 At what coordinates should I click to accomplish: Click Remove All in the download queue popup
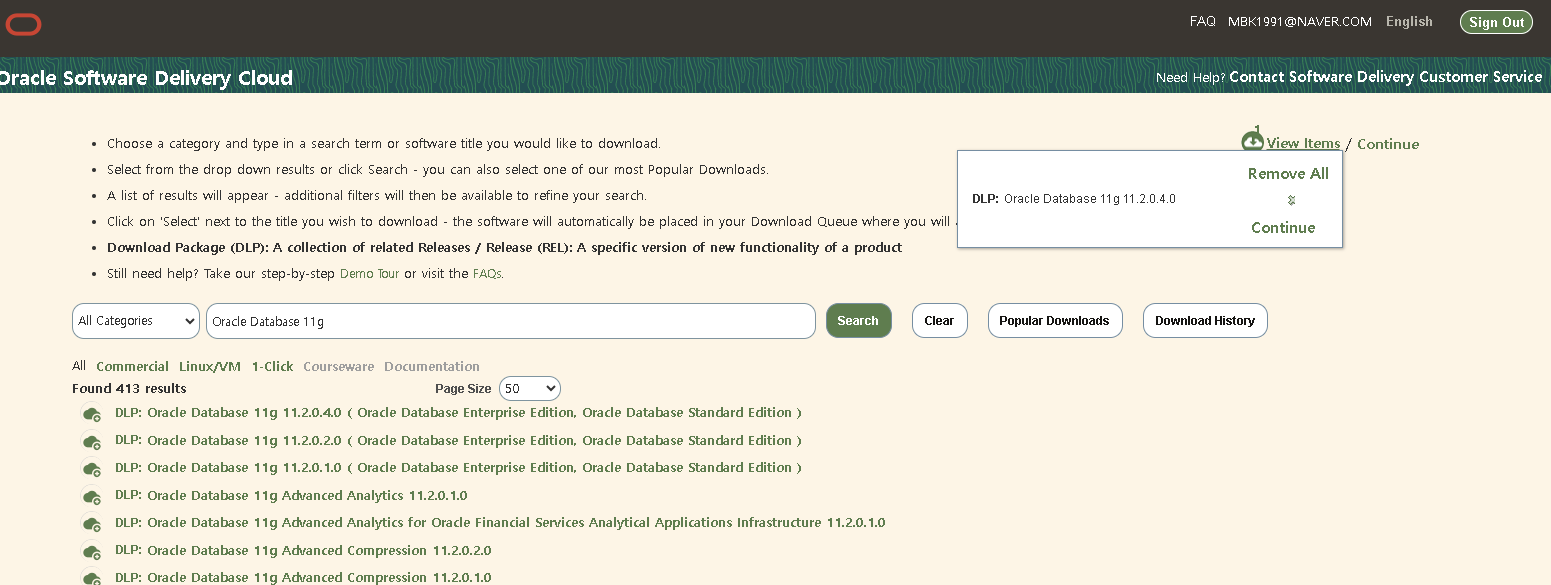(x=1288, y=174)
